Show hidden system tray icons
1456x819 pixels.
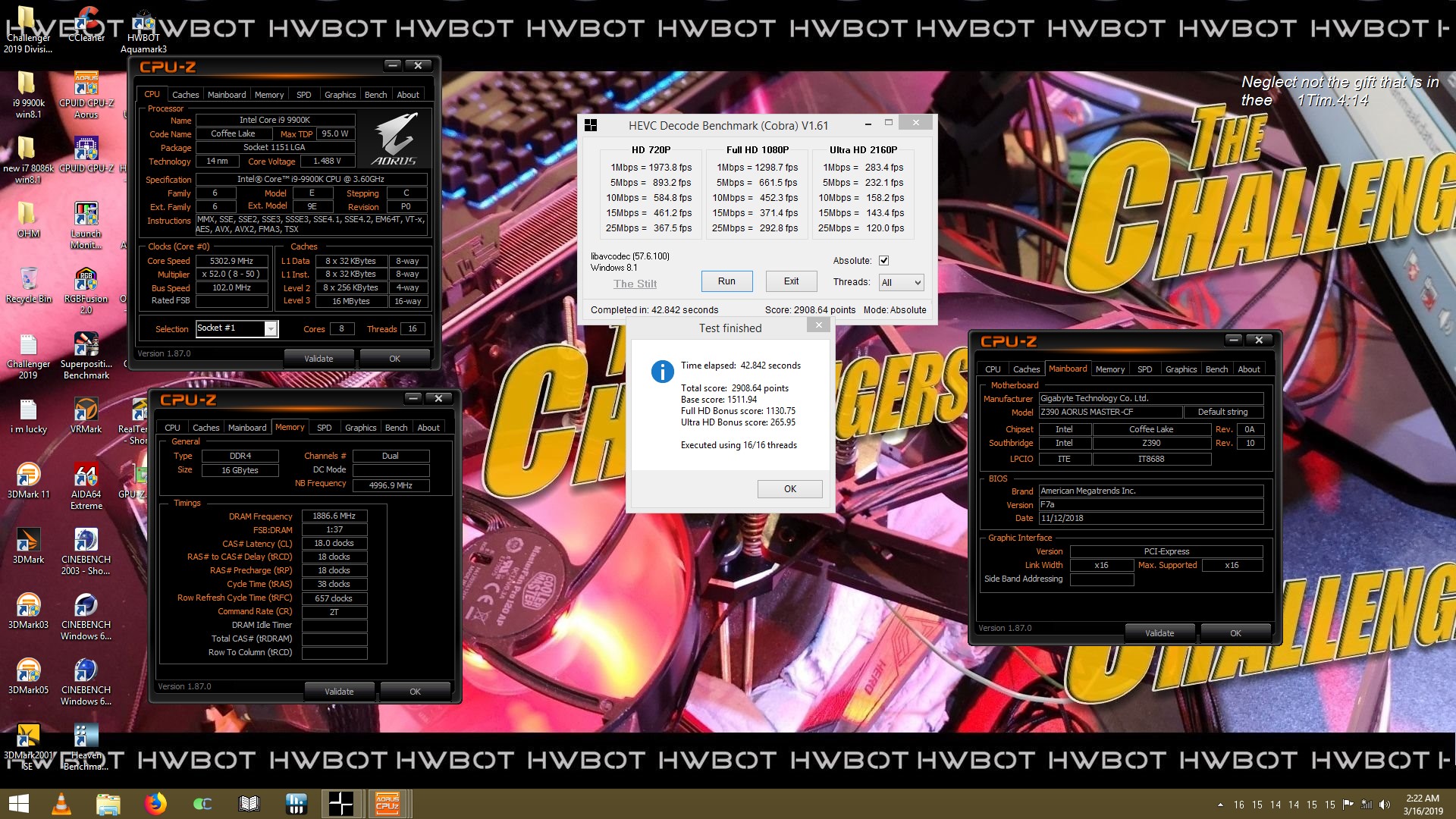click(1220, 805)
